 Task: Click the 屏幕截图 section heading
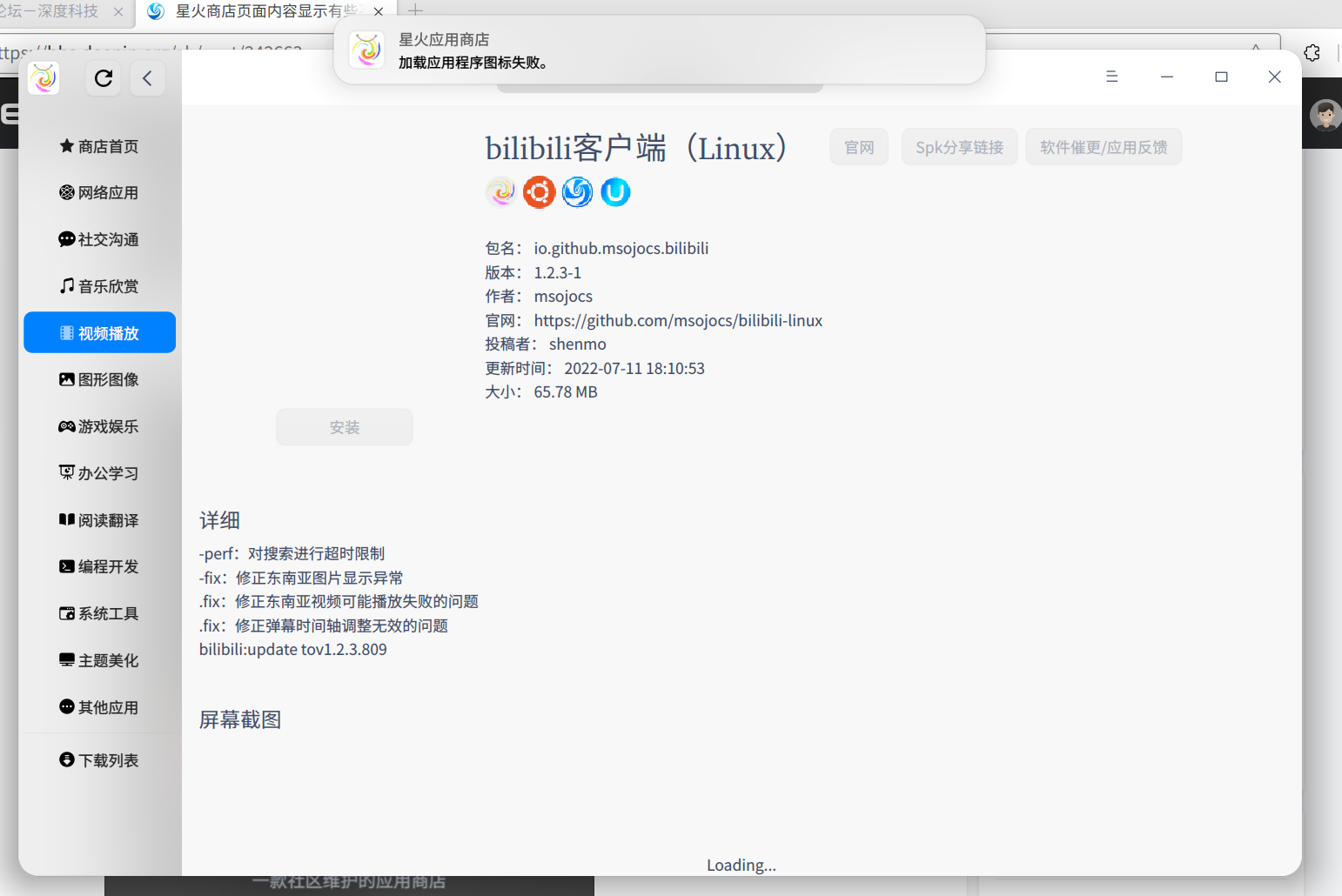point(240,719)
